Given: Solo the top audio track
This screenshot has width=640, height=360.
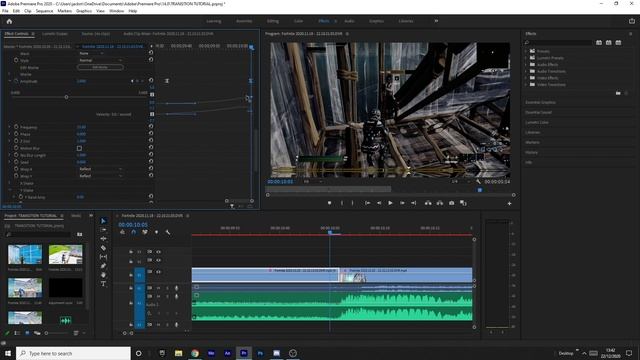Looking at the screenshot, I should tap(167, 288).
